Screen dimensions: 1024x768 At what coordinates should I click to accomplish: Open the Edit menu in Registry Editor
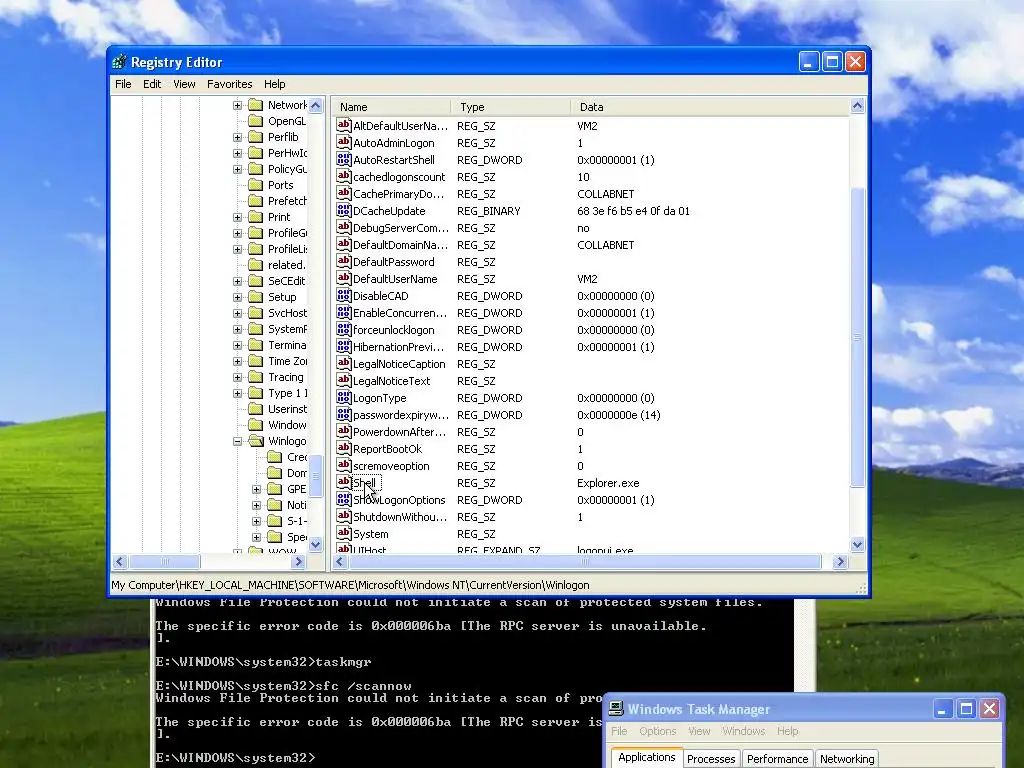[152, 84]
